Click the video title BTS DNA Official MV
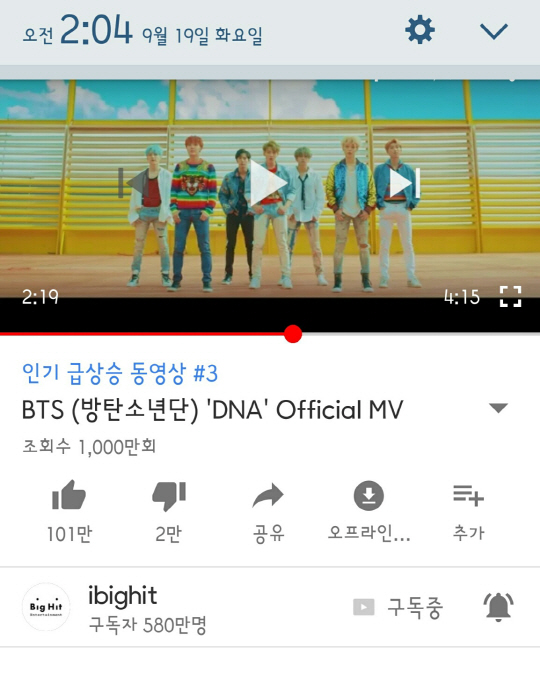Viewport: 540px width, 673px height. tap(212, 409)
